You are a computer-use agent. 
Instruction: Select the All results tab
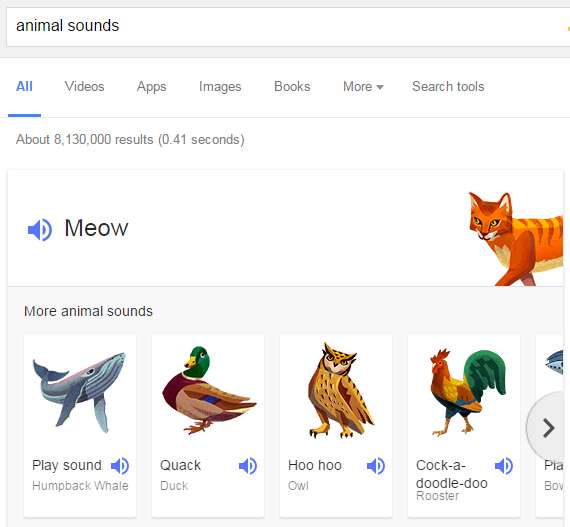click(x=24, y=87)
